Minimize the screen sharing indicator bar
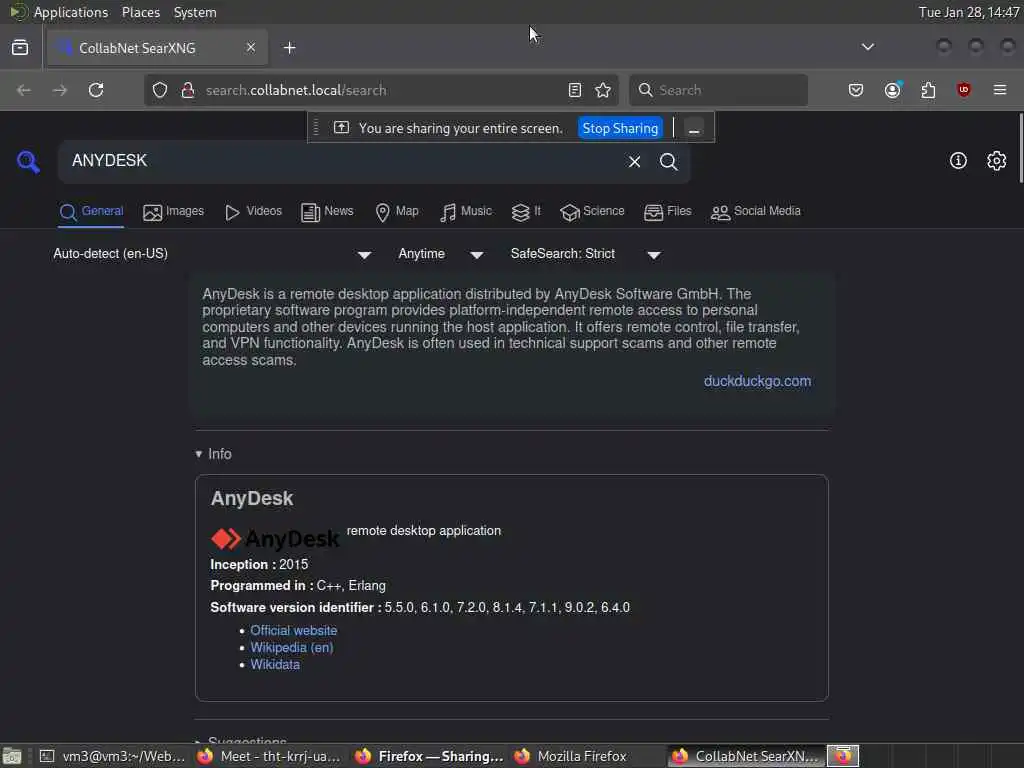Image resolution: width=1024 pixels, height=768 pixels. pyautogui.click(x=694, y=129)
